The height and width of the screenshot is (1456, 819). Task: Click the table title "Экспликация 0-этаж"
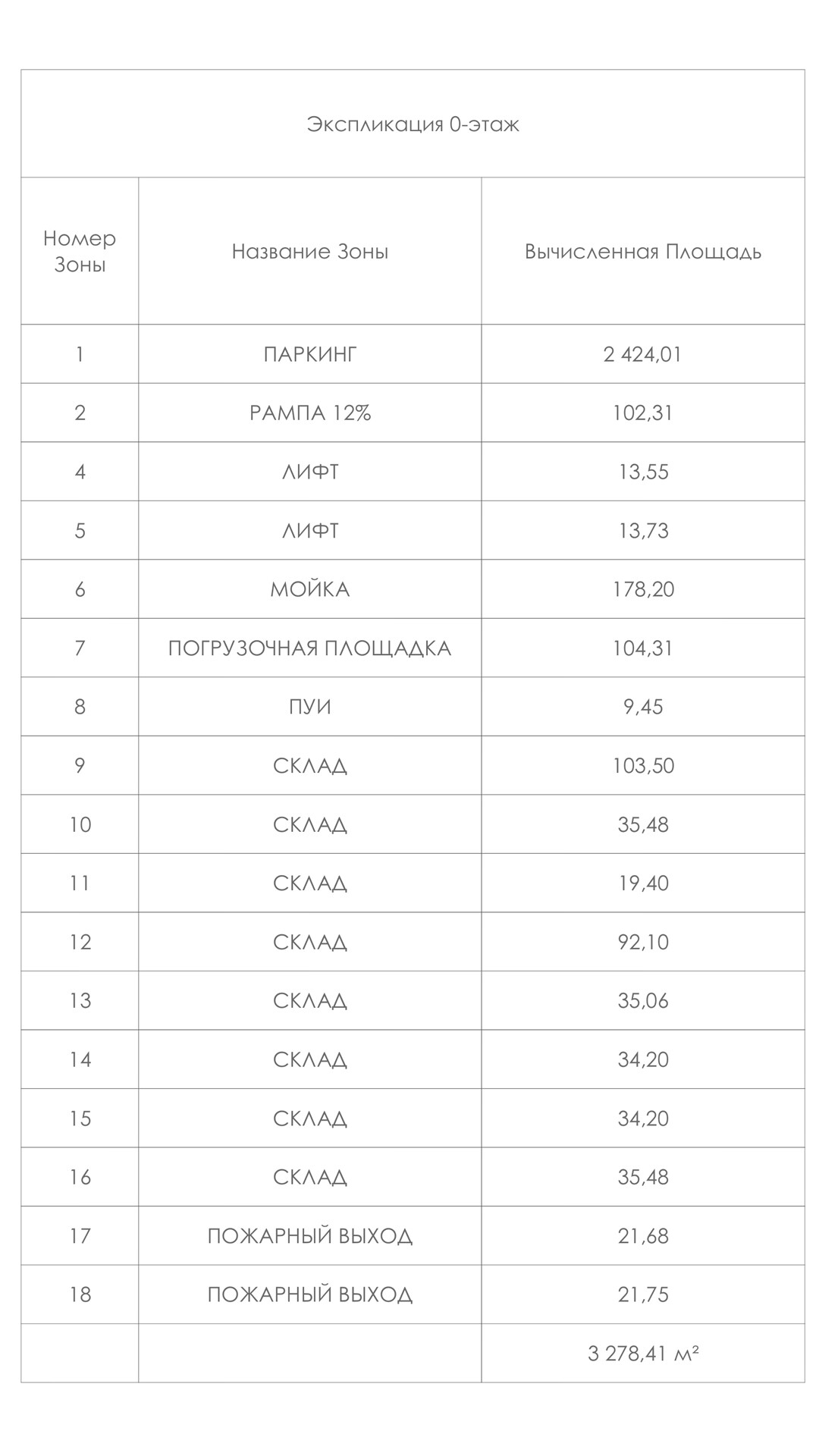(413, 124)
